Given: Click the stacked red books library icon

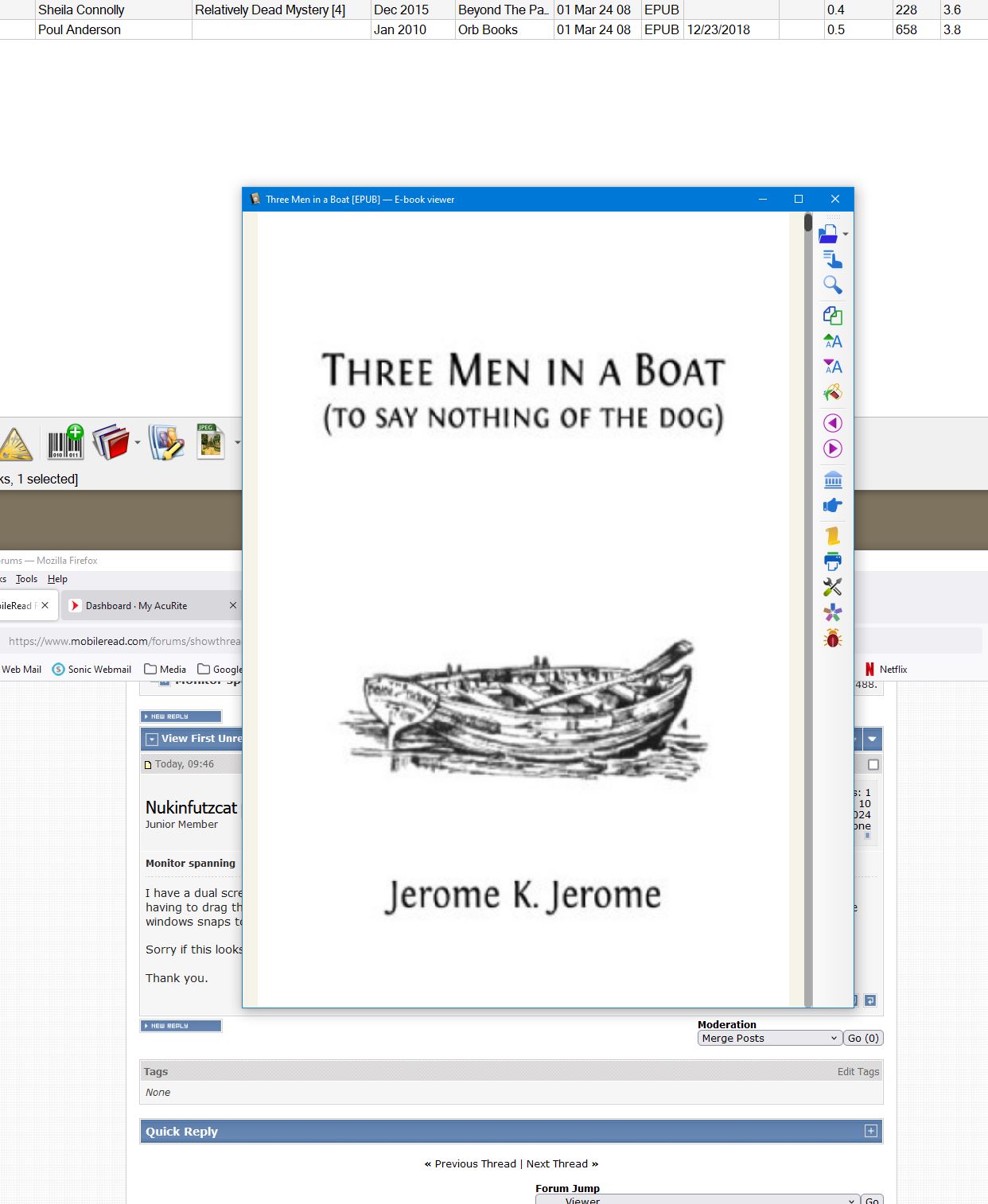Looking at the screenshot, I should 111,442.
